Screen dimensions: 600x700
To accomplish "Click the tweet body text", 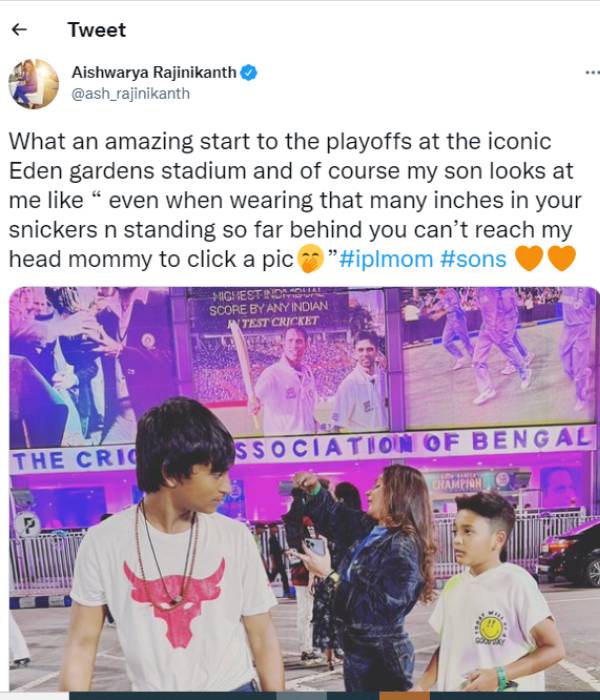I will (295, 200).
